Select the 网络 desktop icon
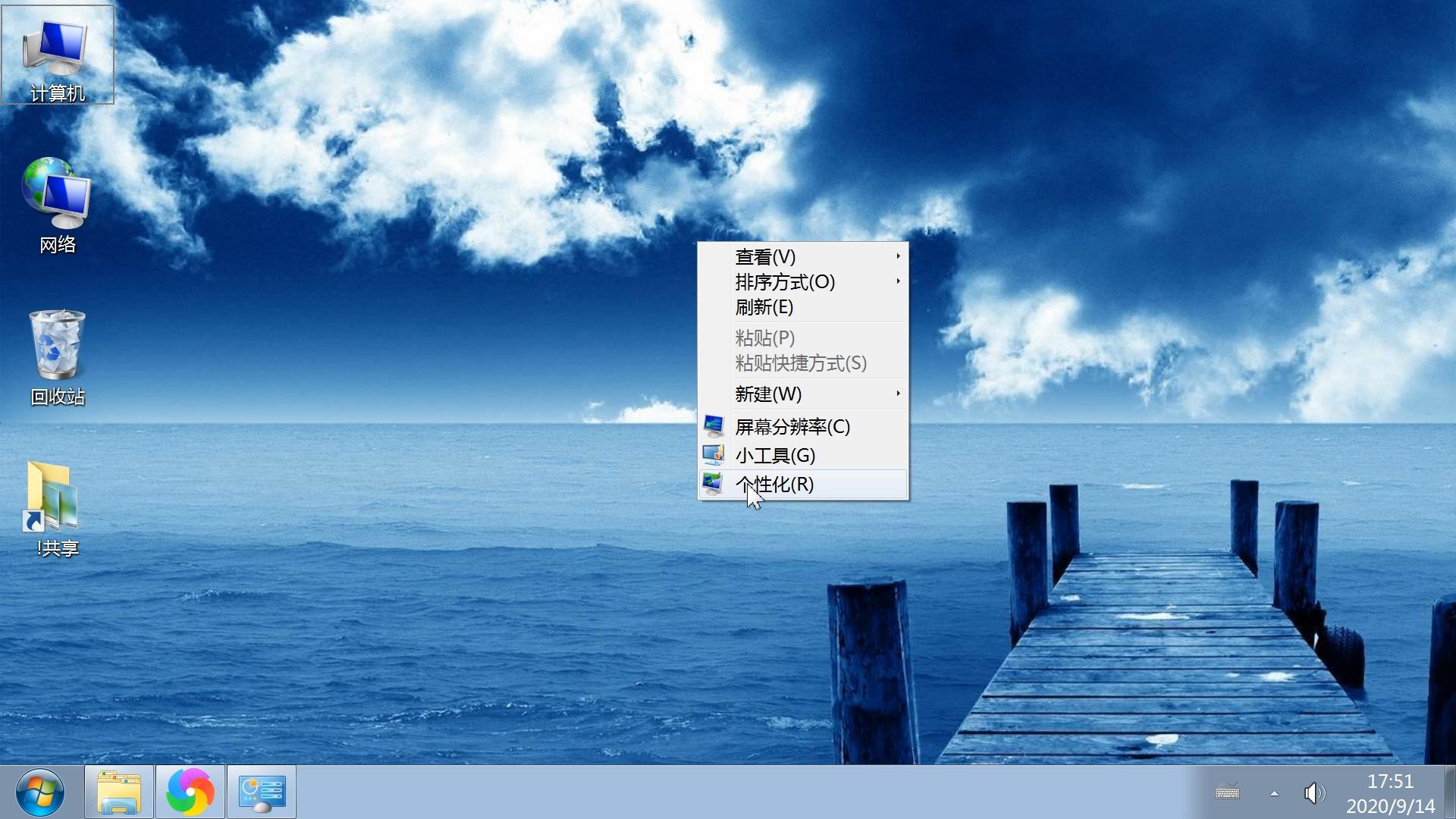The image size is (1456, 819). click(x=57, y=205)
